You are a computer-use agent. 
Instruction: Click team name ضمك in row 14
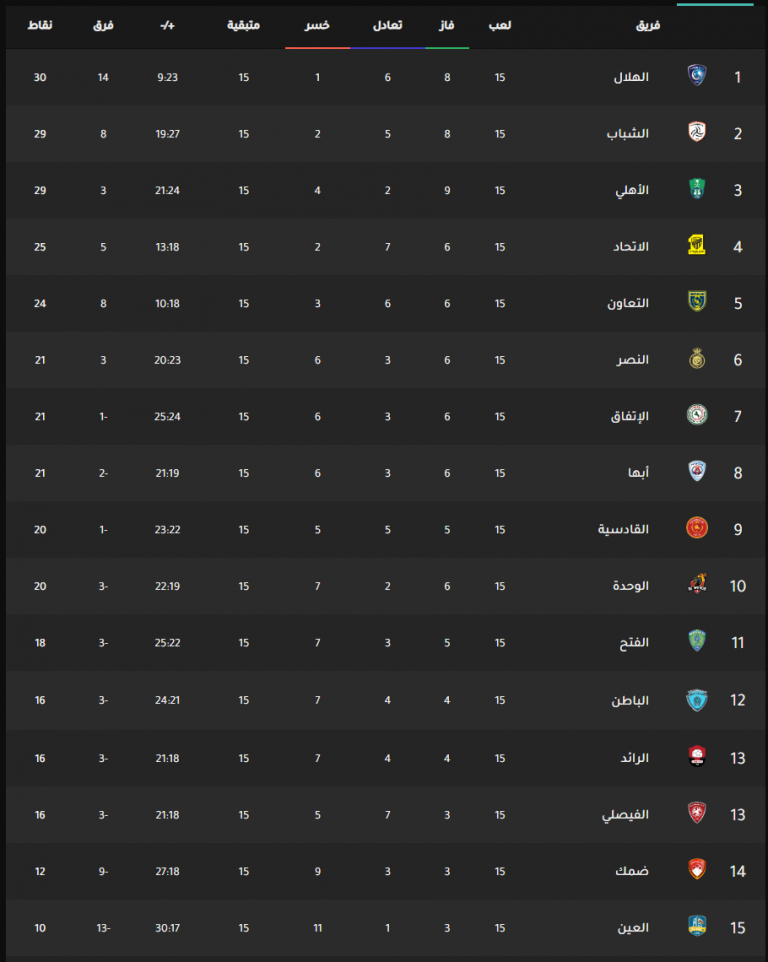(x=632, y=871)
